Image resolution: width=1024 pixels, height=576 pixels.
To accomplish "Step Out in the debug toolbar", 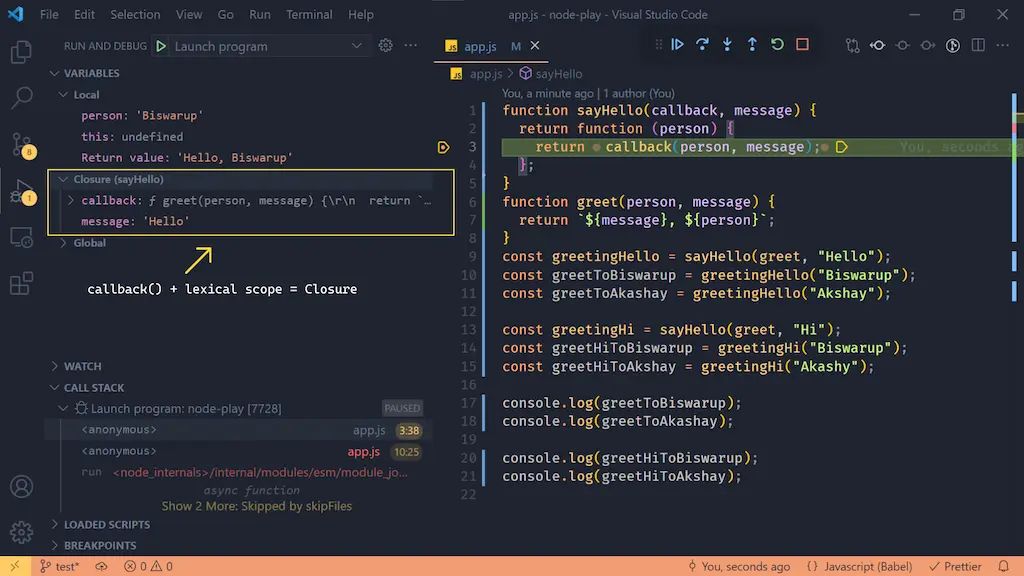I will [x=752, y=44].
